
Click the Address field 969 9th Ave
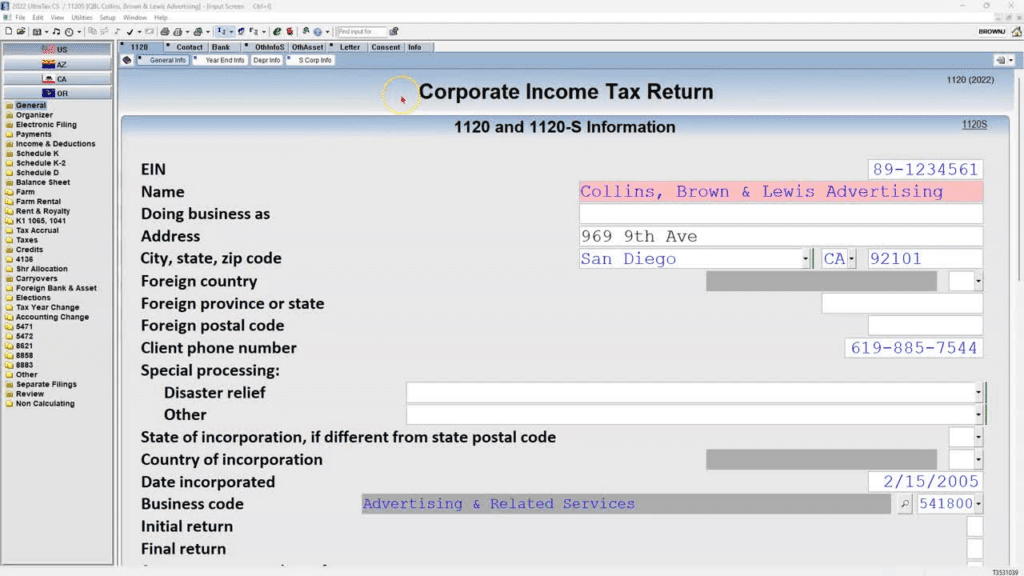click(x=780, y=236)
